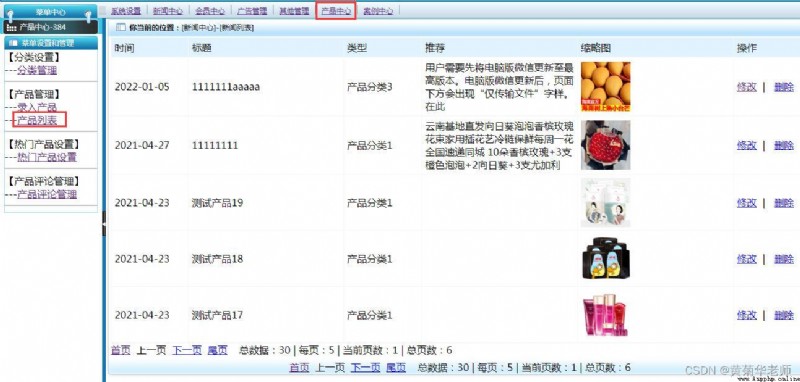Image resolution: width=800 pixels, height=382 pixels.
Task: Open the 案例中心 top menu
Action: pos(378,11)
